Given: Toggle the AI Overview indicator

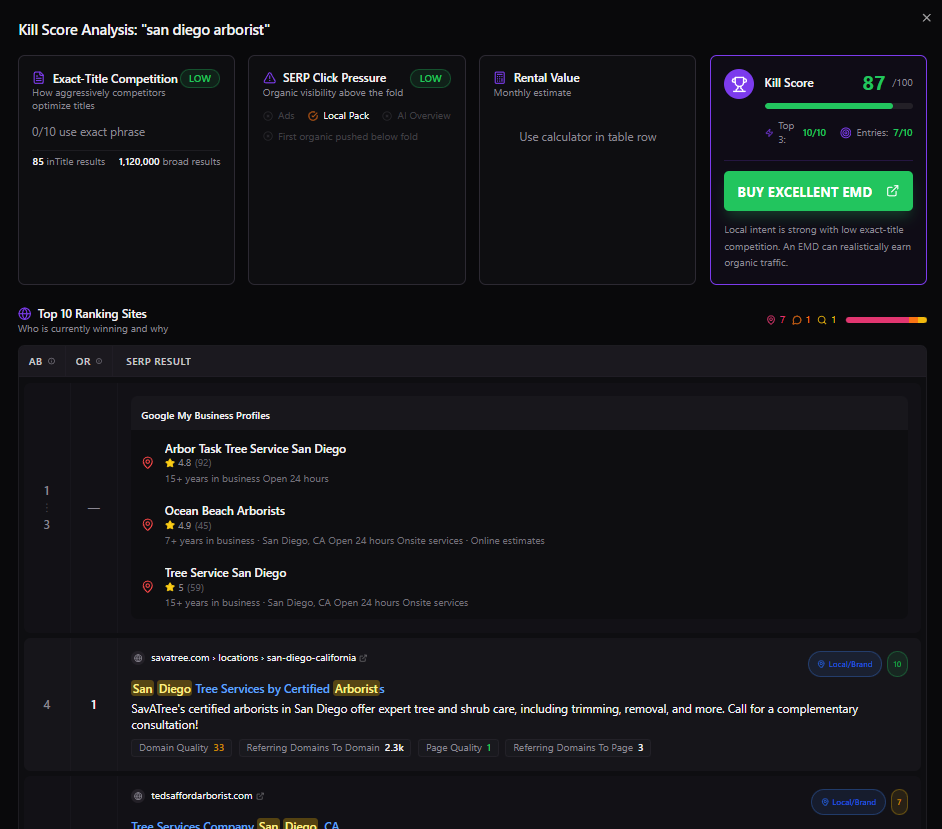Looking at the screenshot, I should point(416,116).
